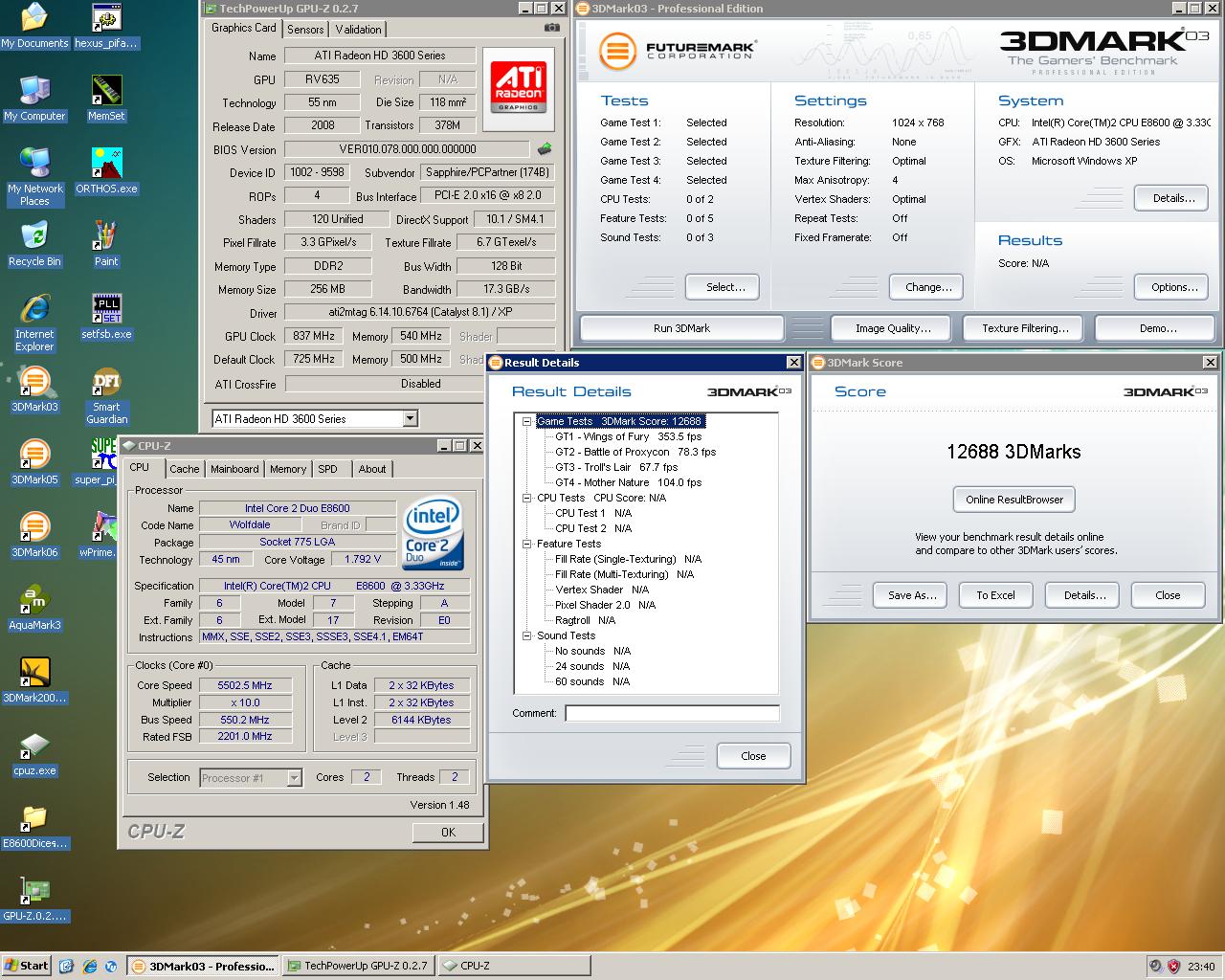Collapse Sound Tests tree node
Image resolution: width=1225 pixels, height=980 pixels.
point(526,635)
